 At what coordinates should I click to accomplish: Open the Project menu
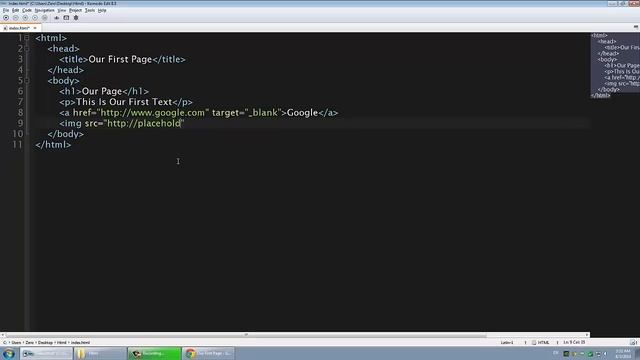point(75,10)
